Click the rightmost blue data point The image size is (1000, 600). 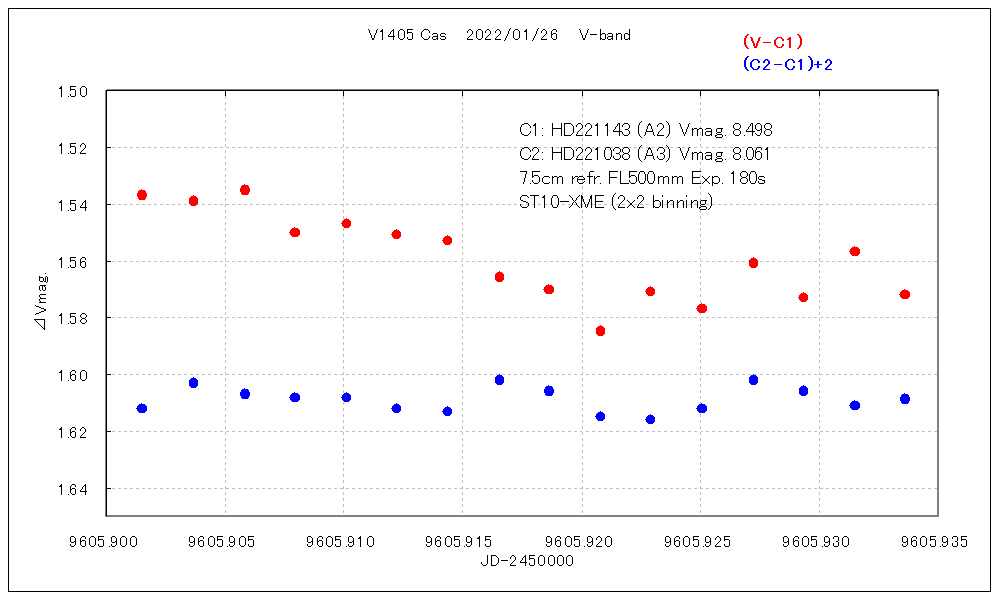click(x=905, y=399)
